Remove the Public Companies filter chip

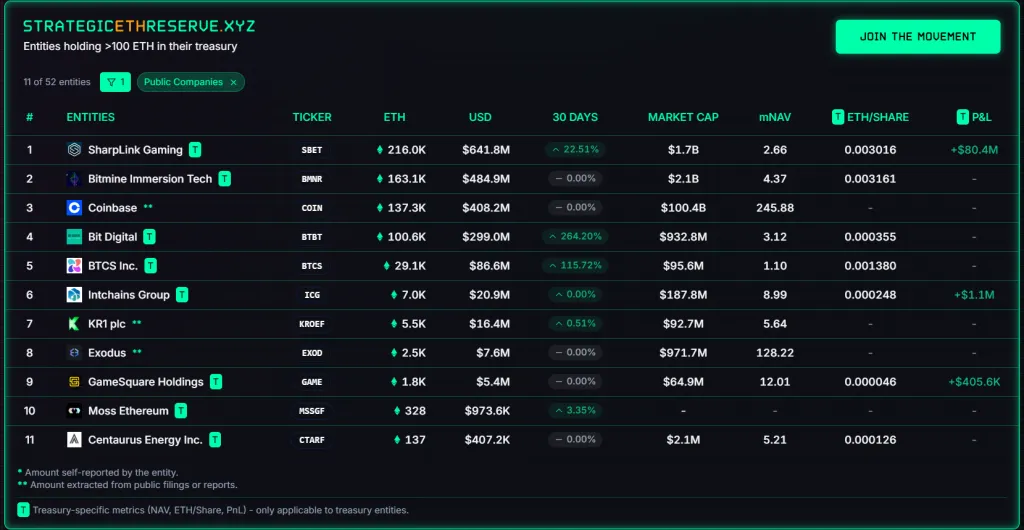(x=234, y=82)
